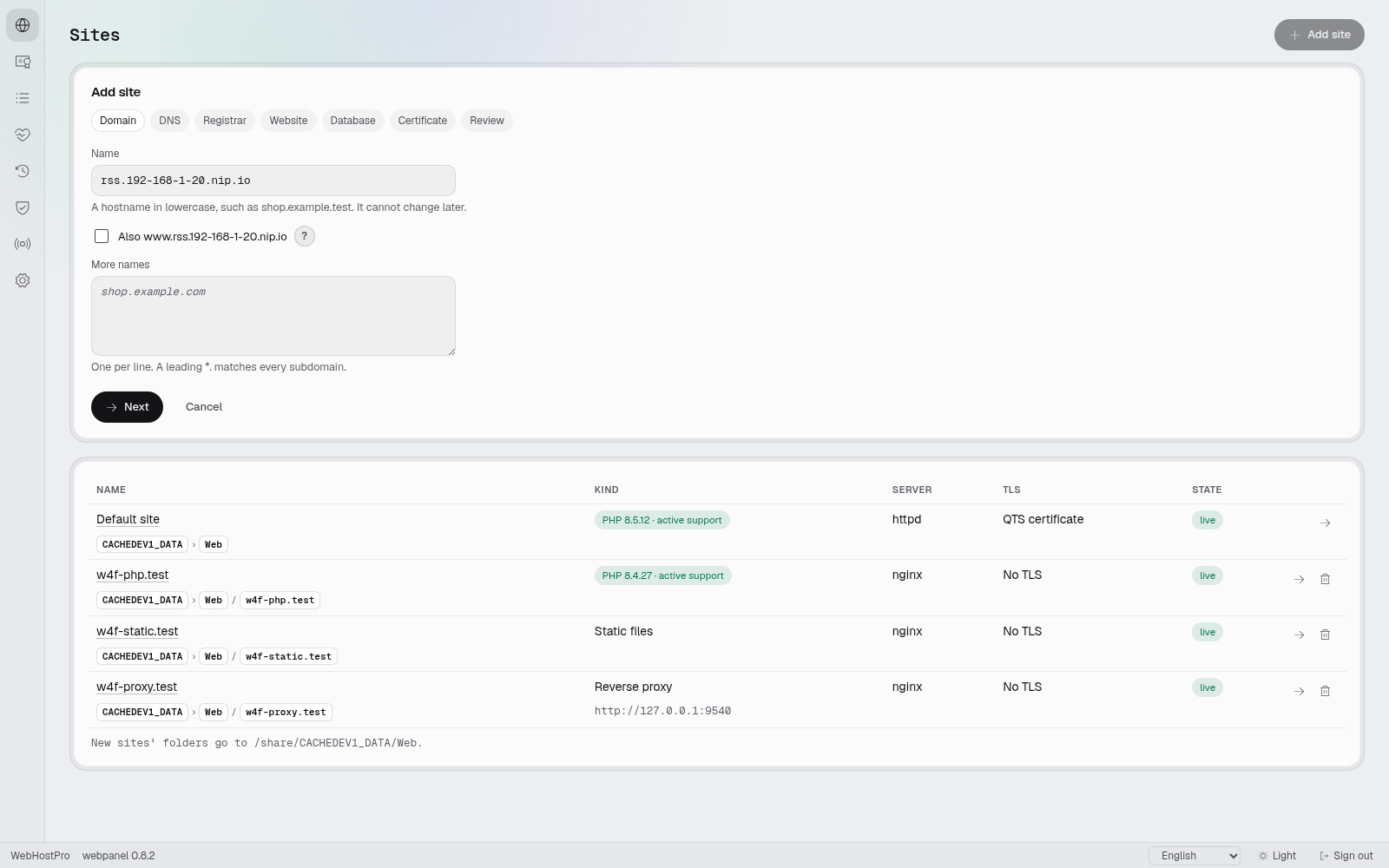Open the history clock icon in sidebar
This screenshot has height=868, width=1389.
pyautogui.click(x=23, y=171)
